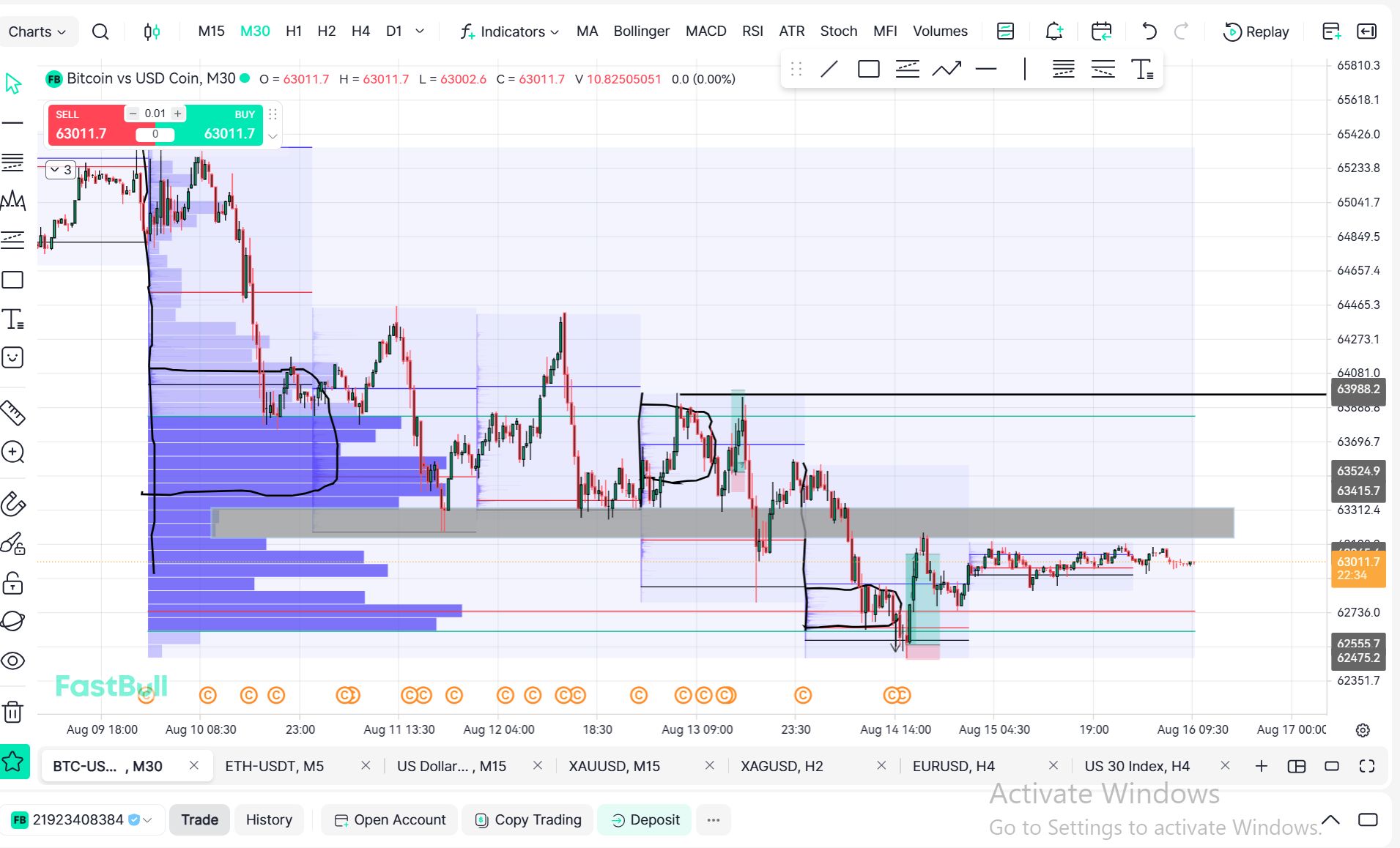Click the favorites star icon
Viewport: 1400px width, 848px height.
click(13, 762)
